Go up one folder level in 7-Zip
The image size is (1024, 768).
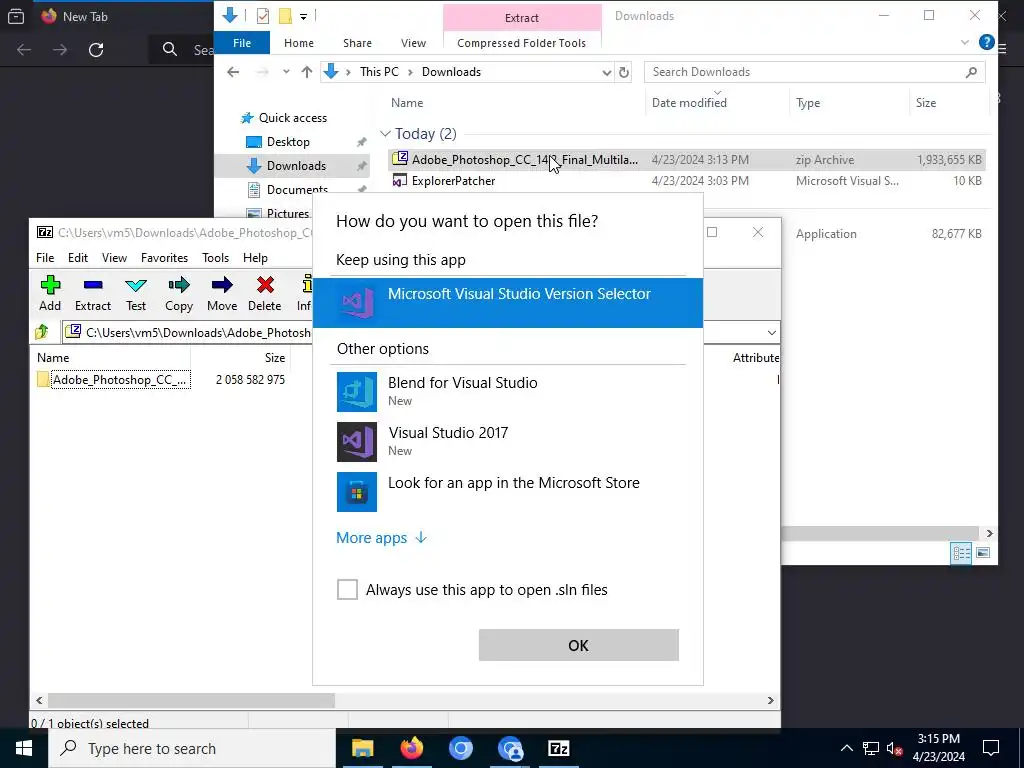click(x=42, y=332)
